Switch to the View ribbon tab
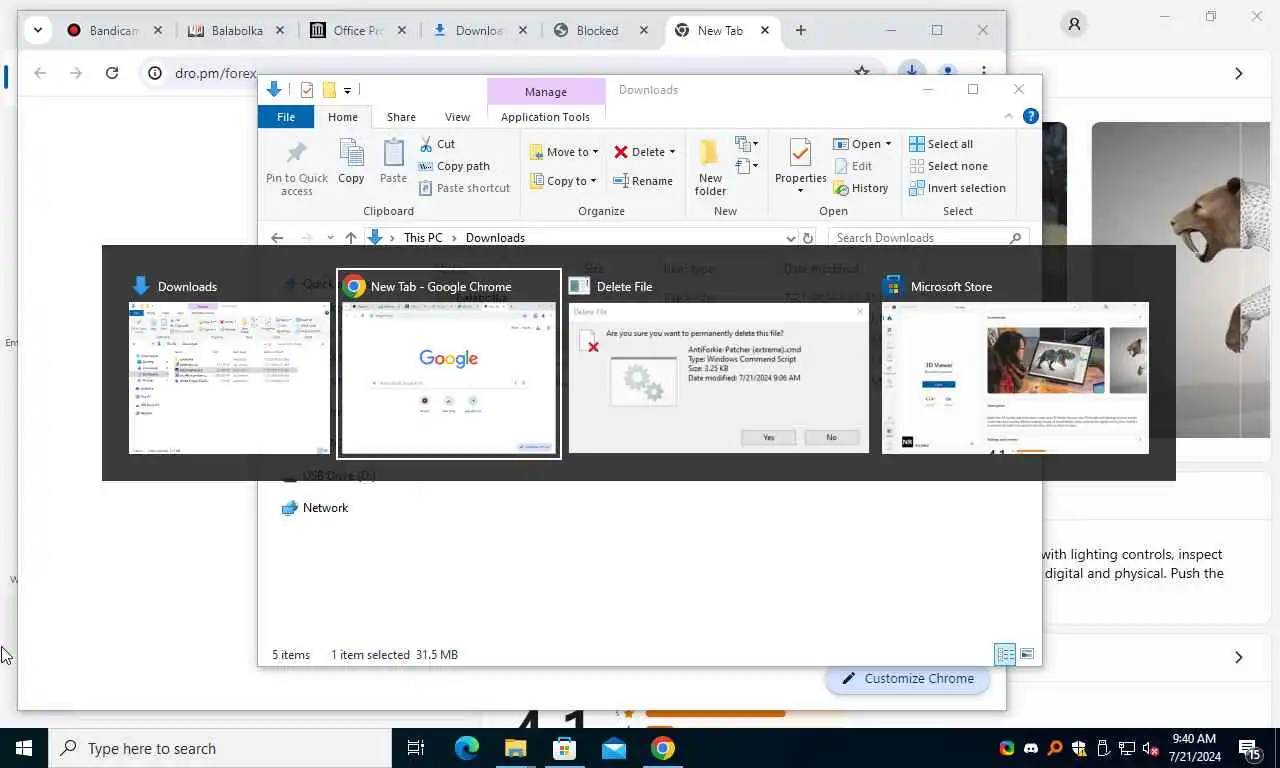Viewport: 1280px width, 768px height. [457, 117]
